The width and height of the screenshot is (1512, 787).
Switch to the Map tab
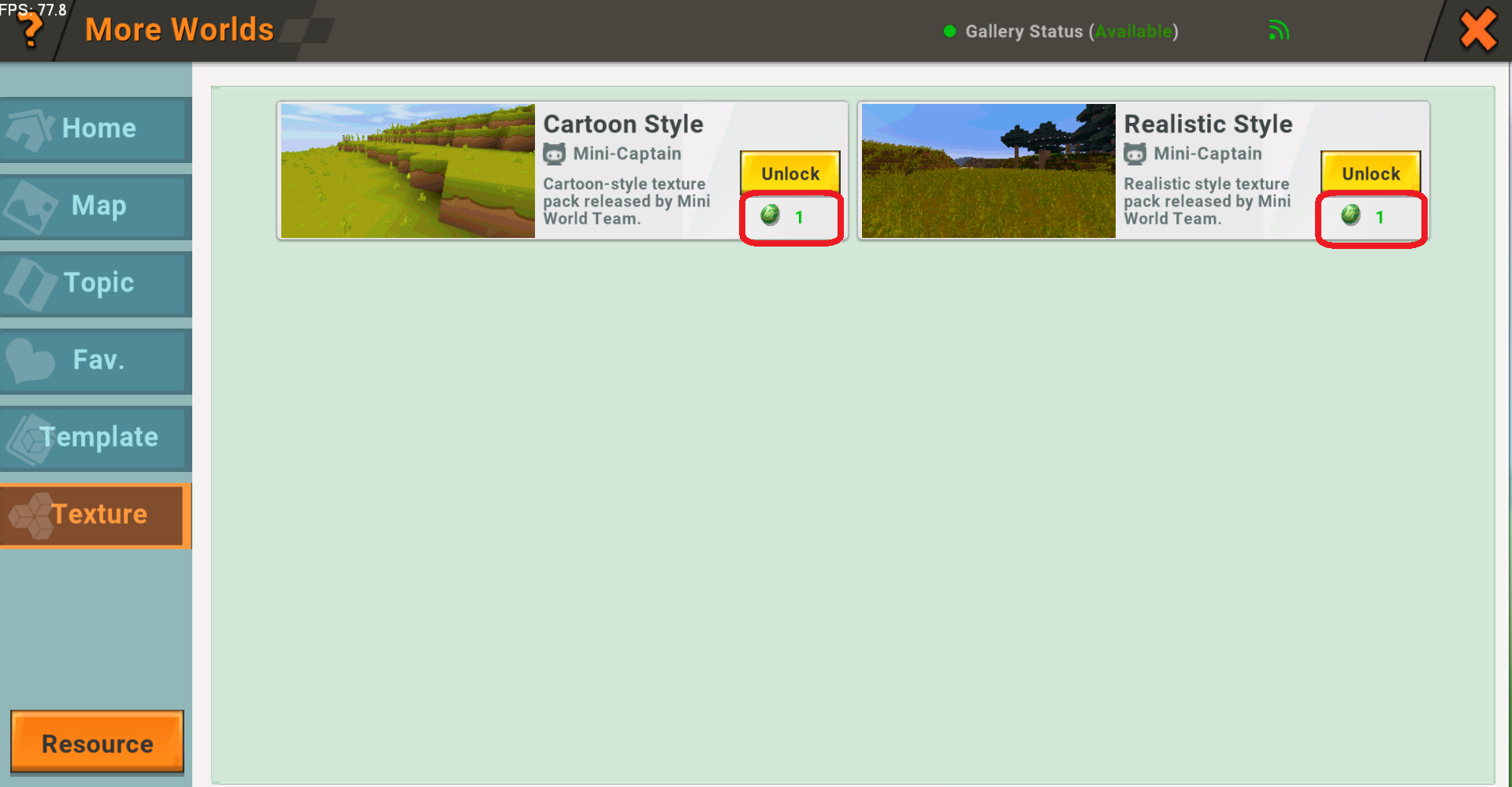pos(95,206)
